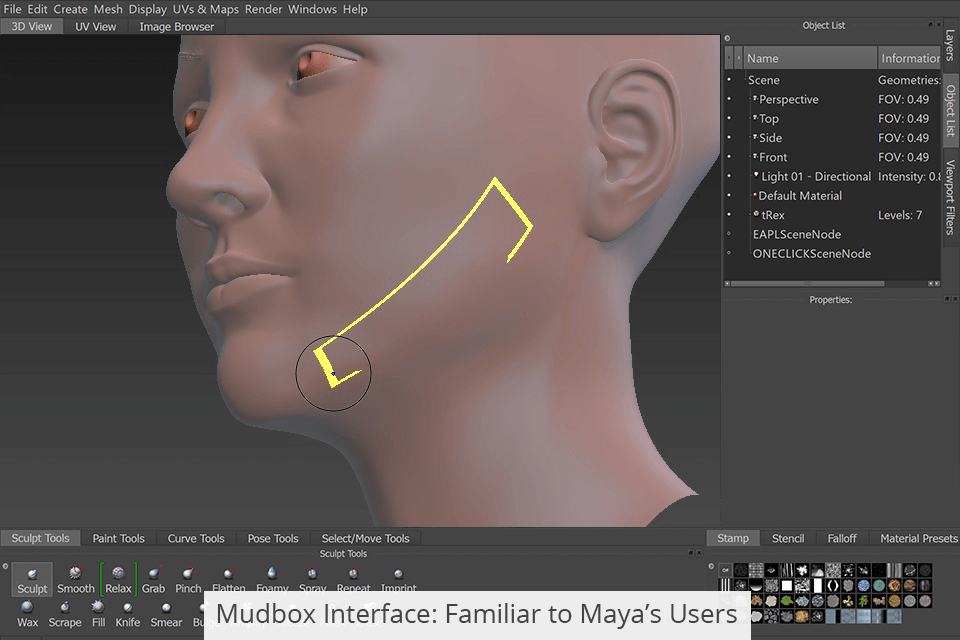Open the Material Presets panel
This screenshot has width=960, height=640.
[x=916, y=538]
